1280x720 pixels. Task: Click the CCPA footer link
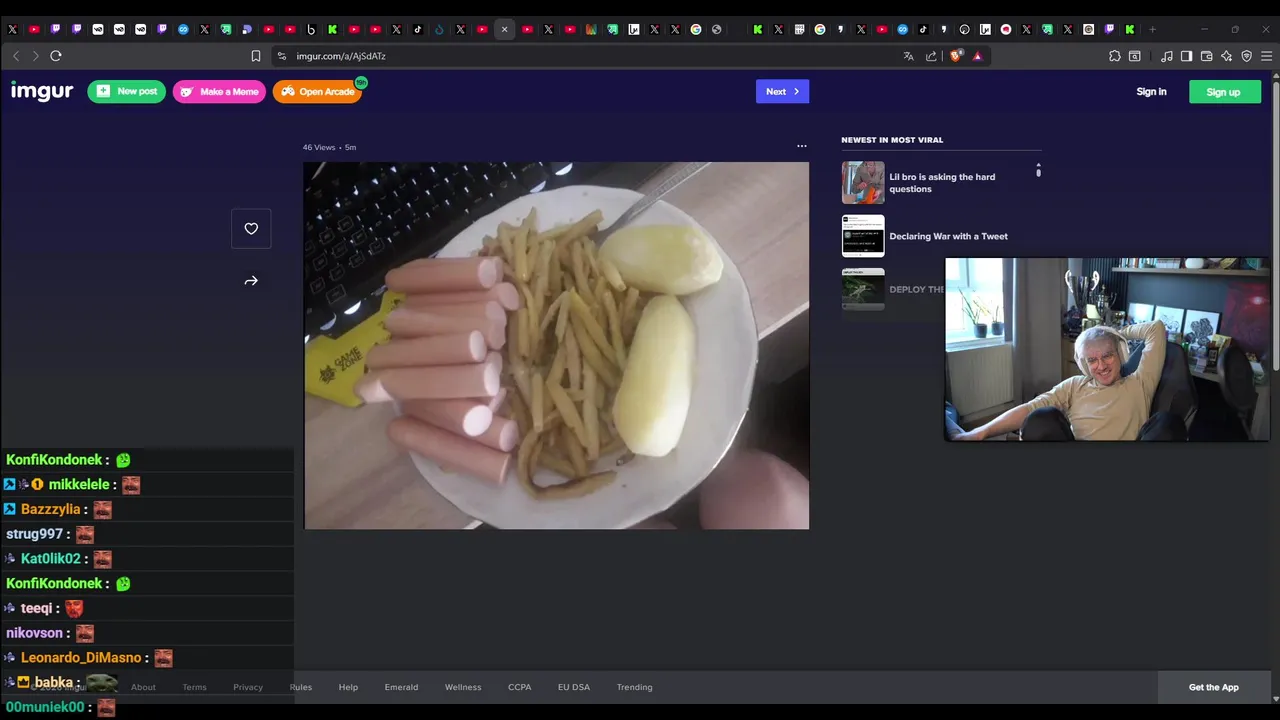coord(519,687)
